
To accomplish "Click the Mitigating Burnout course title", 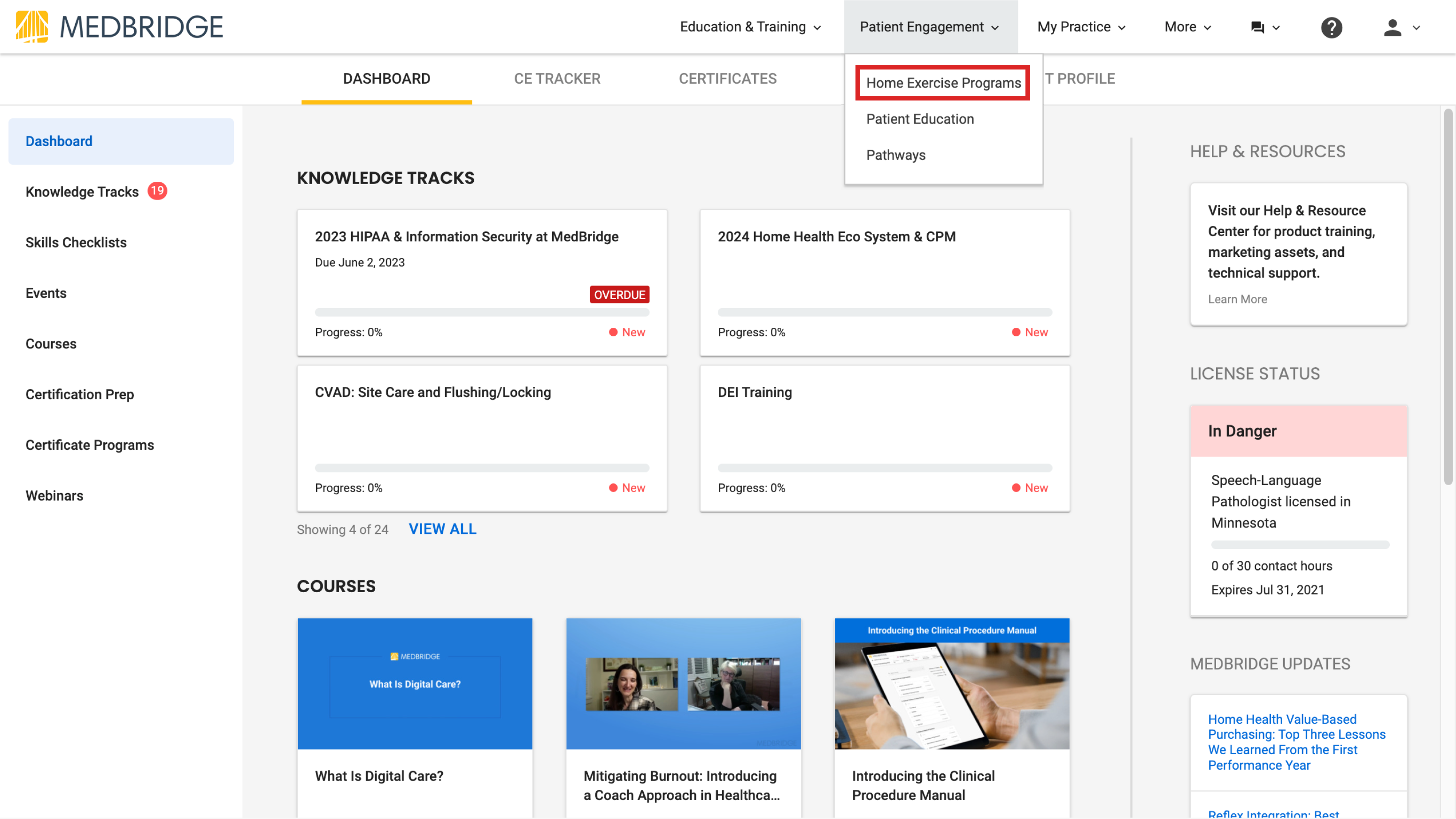I will click(682, 786).
